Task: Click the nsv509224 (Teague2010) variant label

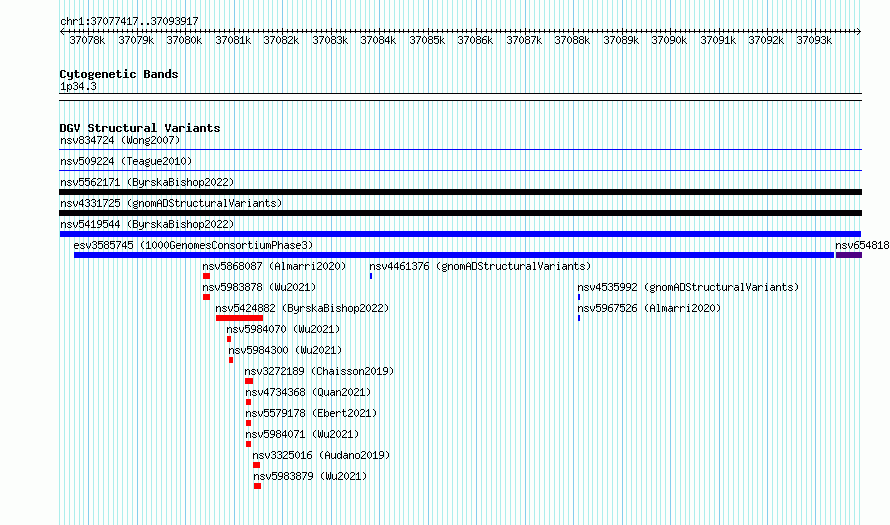Action: pos(126,161)
